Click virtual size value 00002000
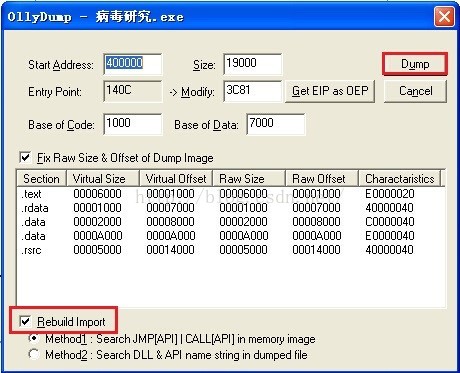 [x=97, y=222]
